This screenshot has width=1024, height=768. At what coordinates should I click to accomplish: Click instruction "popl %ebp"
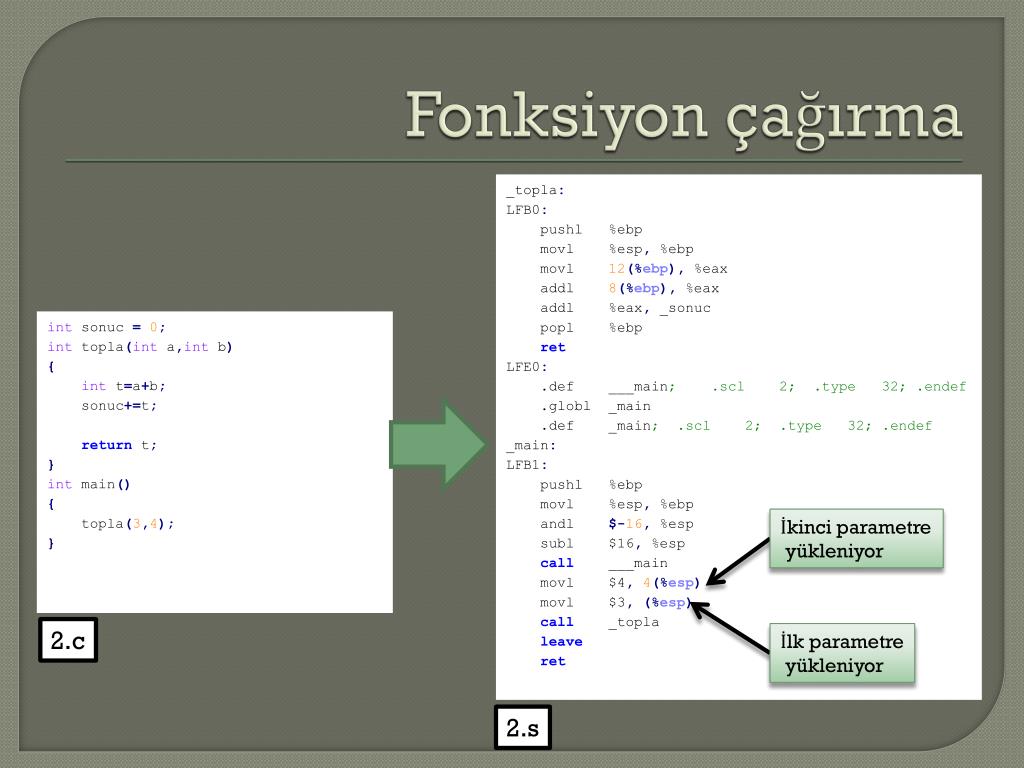[591, 327]
